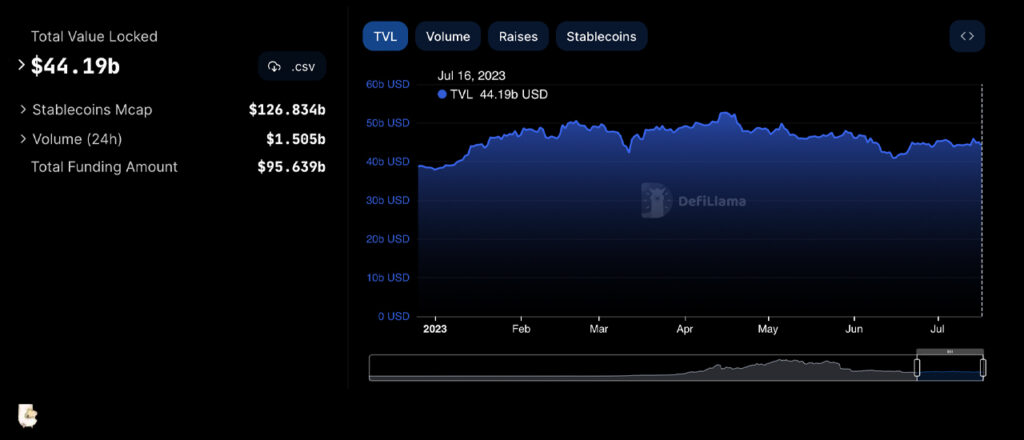Click the highlighted range window in the timeline

[950, 370]
